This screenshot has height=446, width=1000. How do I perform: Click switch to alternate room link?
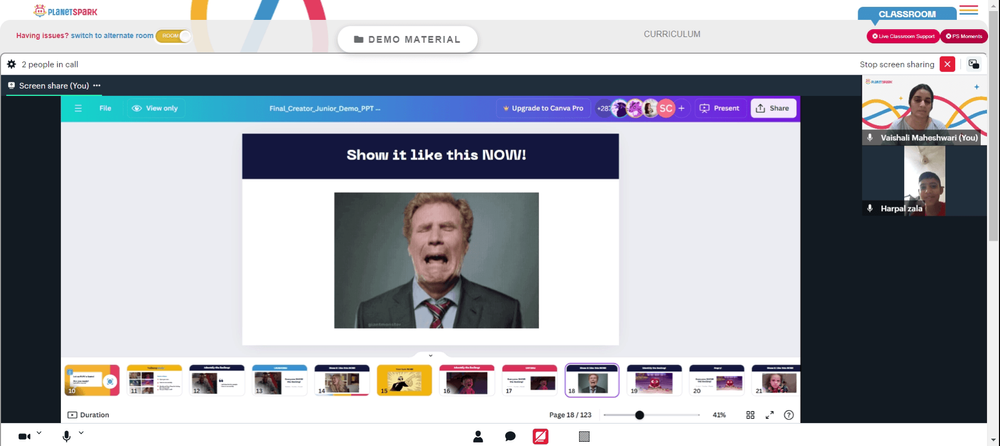[x=112, y=36]
